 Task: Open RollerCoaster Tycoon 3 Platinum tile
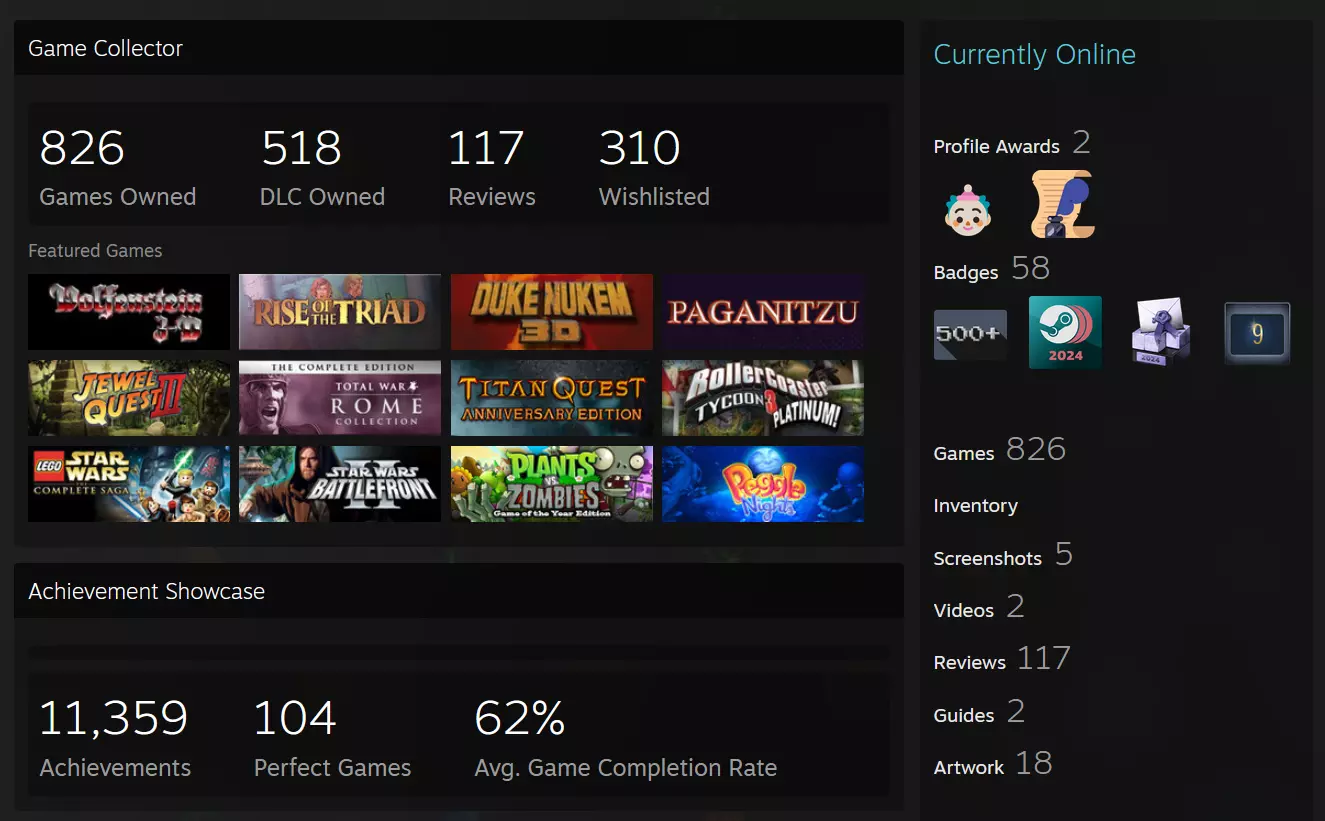click(x=763, y=398)
